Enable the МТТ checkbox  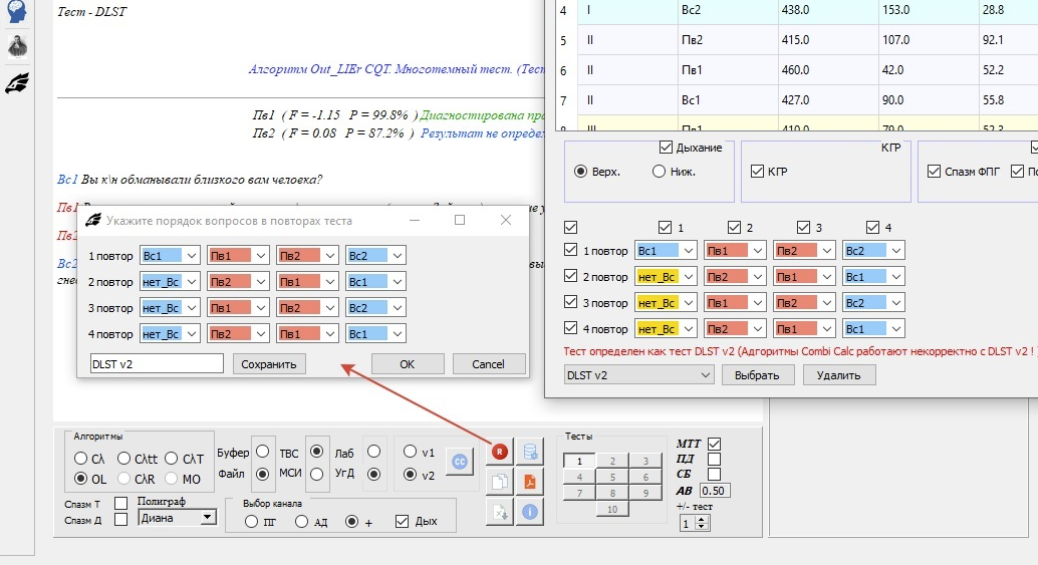pyautogui.click(x=714, y=444)
